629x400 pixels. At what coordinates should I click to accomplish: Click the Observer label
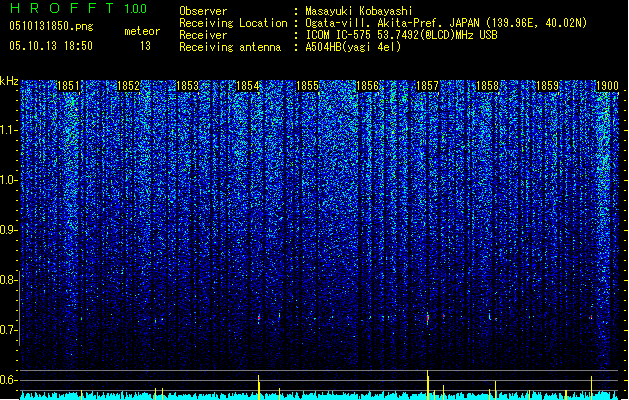tap(203, 11)
